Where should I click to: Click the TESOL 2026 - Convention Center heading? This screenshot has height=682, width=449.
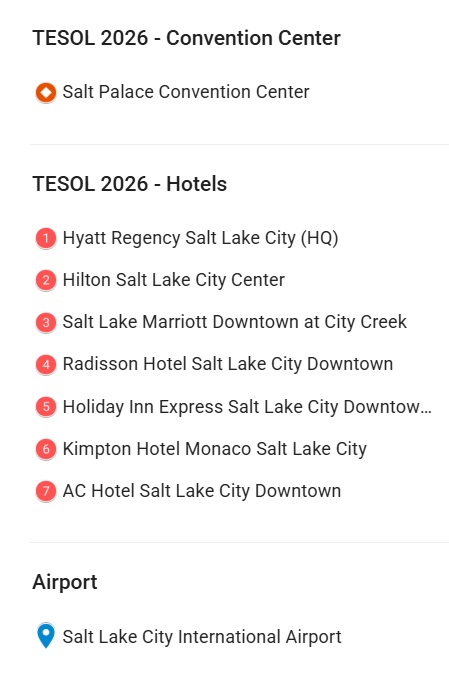[186, 38]
